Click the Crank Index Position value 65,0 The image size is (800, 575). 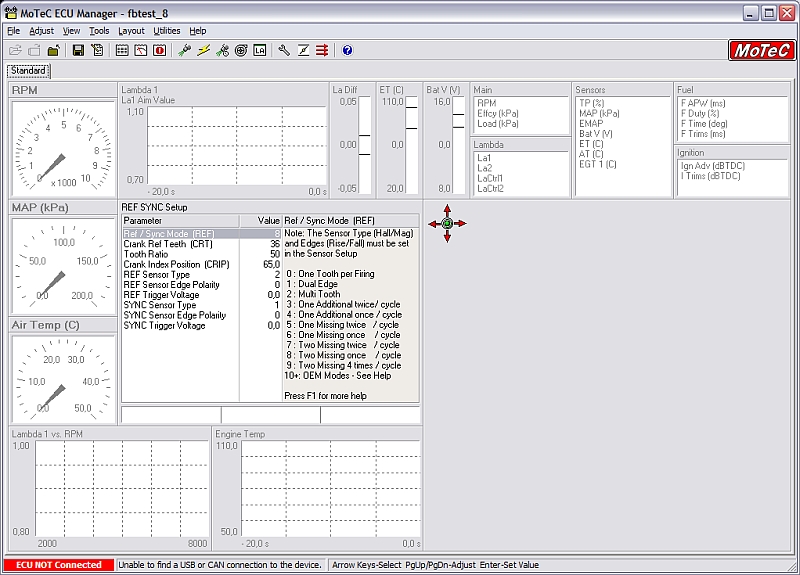[x=271, y=264]
